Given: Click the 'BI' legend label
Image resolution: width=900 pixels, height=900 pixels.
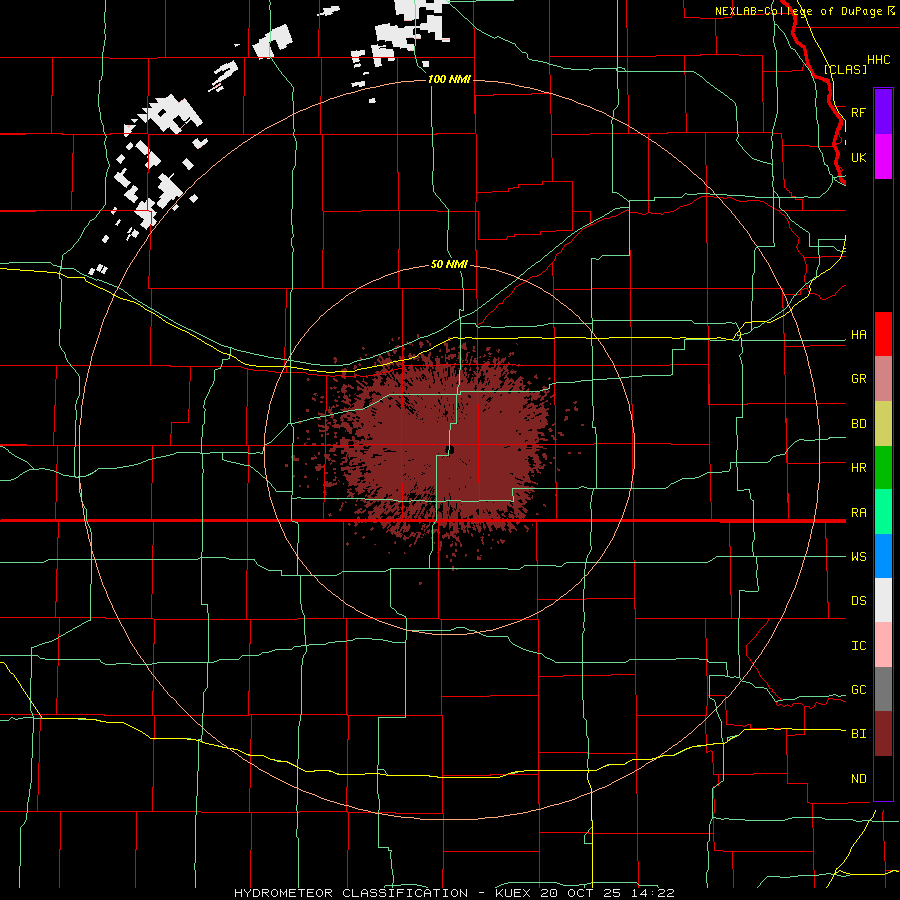Looking at the screenshot, I should point(859,734).
